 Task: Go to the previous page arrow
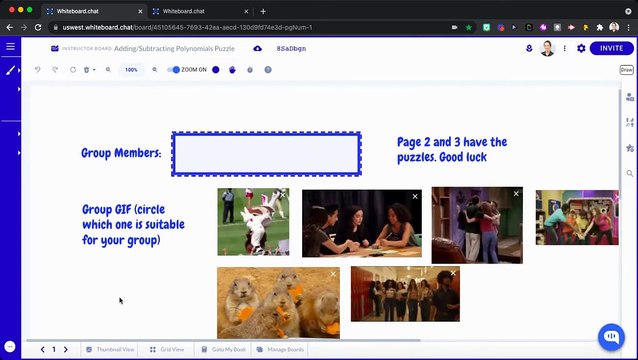(42, 349)
